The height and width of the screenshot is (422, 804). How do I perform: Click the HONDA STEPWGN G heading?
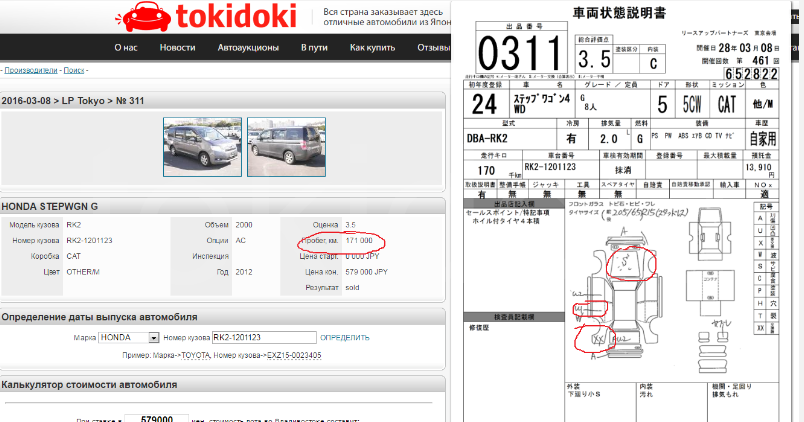(50, 207)
